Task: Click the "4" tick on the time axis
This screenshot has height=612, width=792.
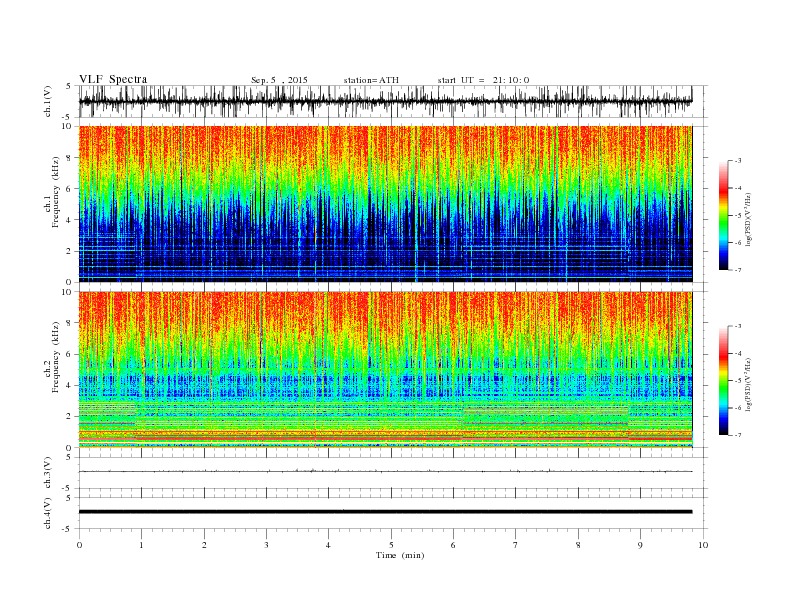Action: click(x=328, y=545)
